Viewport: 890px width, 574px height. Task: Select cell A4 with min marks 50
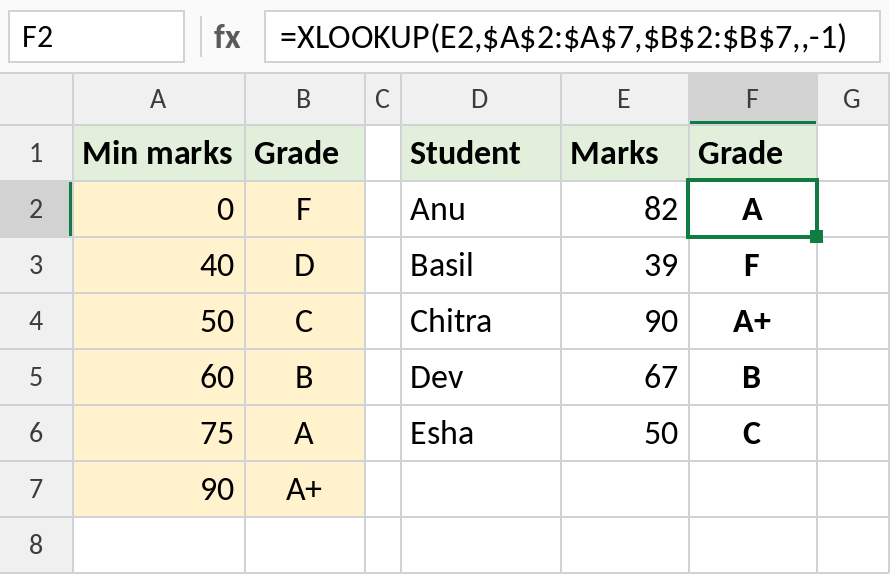pyautogui.click(x=159, y=321)
